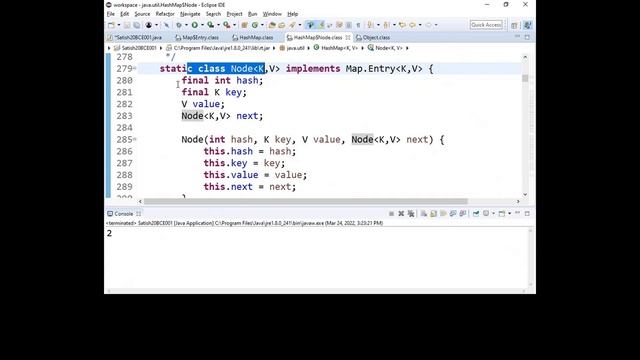This screenshot has width=640, height=360.
Task: Click the Open Perspective icon
Action: pyautogui.click(x=514, y=25)
